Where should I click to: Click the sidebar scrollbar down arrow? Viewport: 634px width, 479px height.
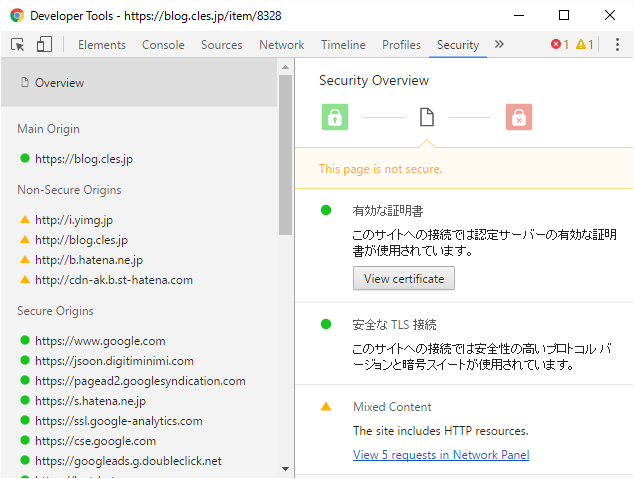click(285, 468)
